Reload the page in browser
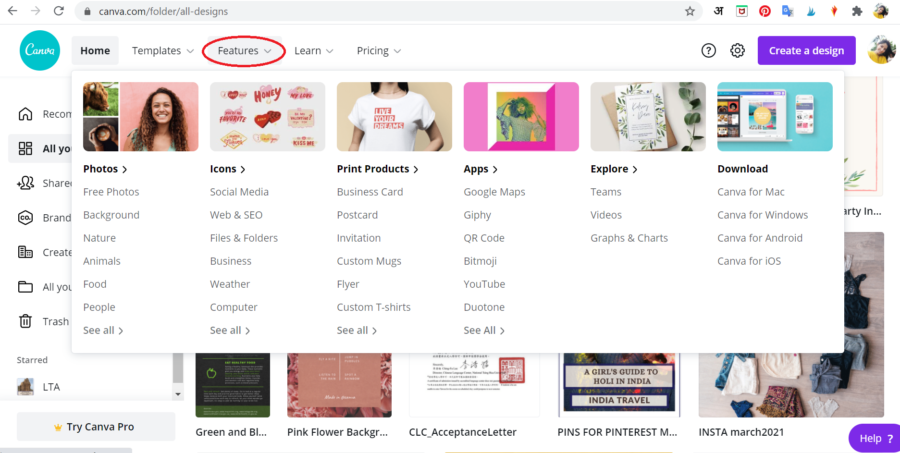 (x=59, y=11)
